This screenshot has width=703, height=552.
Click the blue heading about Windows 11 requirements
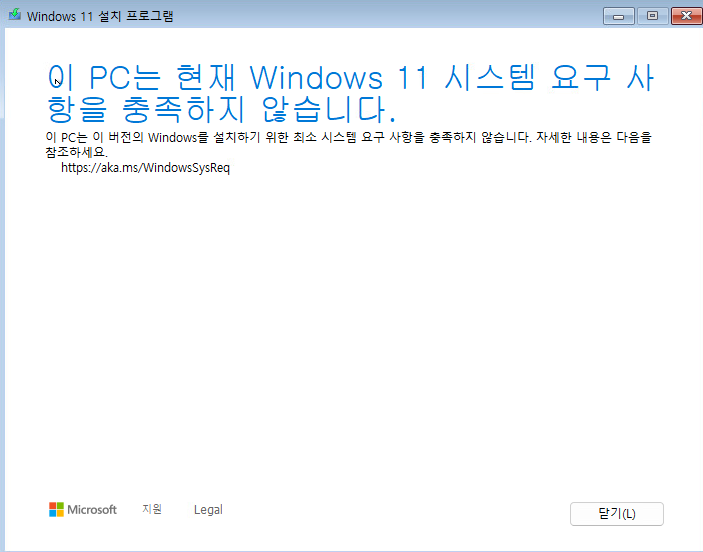351,93
